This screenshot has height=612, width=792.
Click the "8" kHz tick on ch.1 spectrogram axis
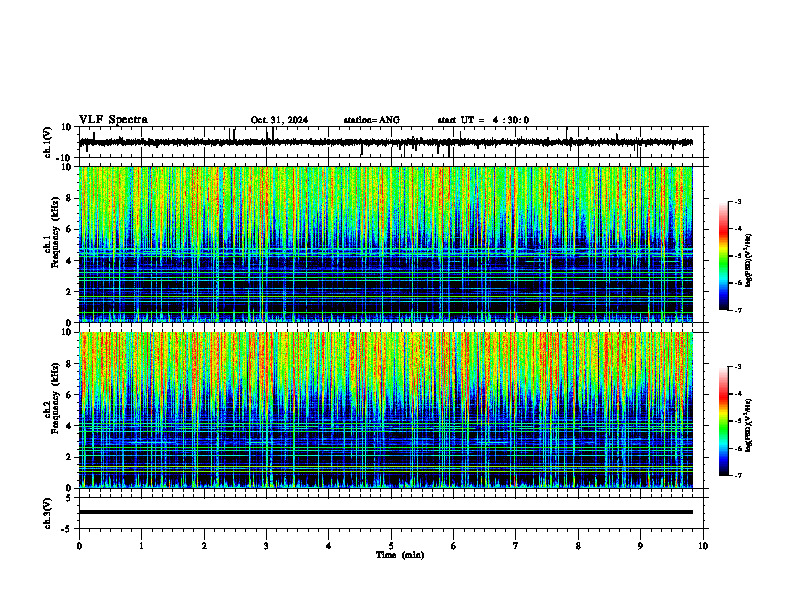70,198
